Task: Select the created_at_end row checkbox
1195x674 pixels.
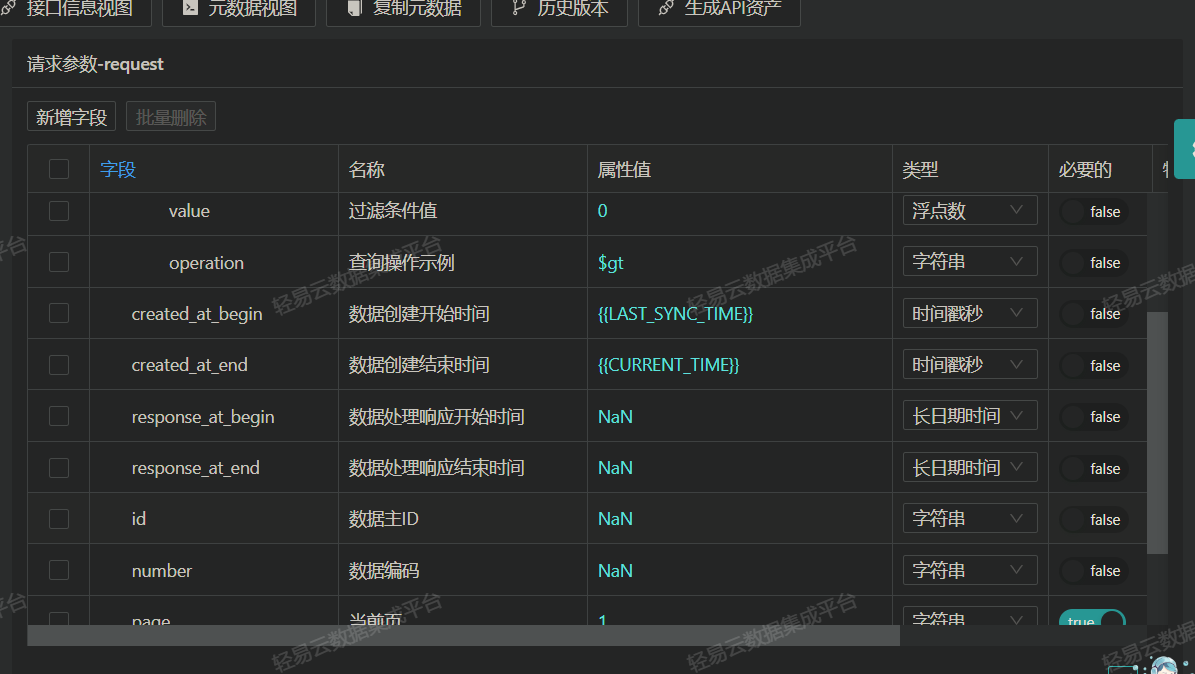Action: pos(59,365)
